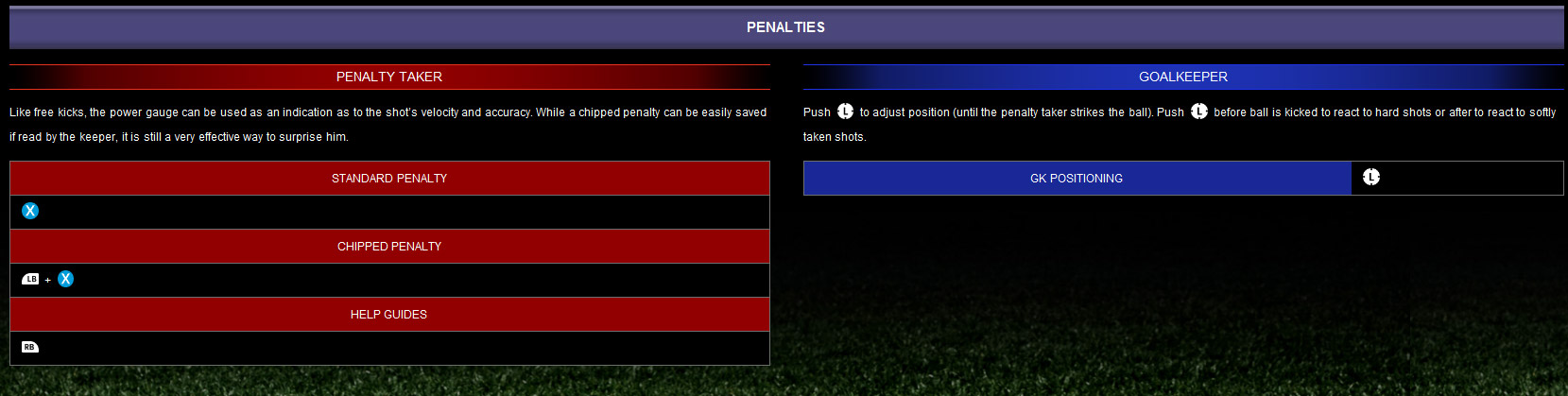Click the RB bumper icon under Help Guides
This screenshot has height=396, width=1568.
click(30, 347)
